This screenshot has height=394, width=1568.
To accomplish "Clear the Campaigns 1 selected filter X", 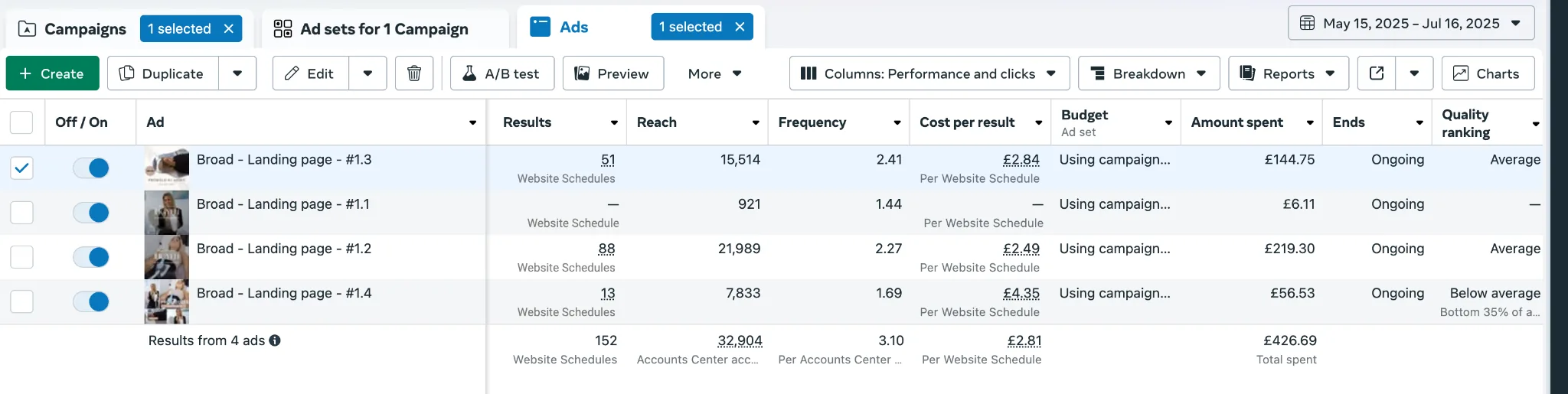I will click(x=228, y=28).
